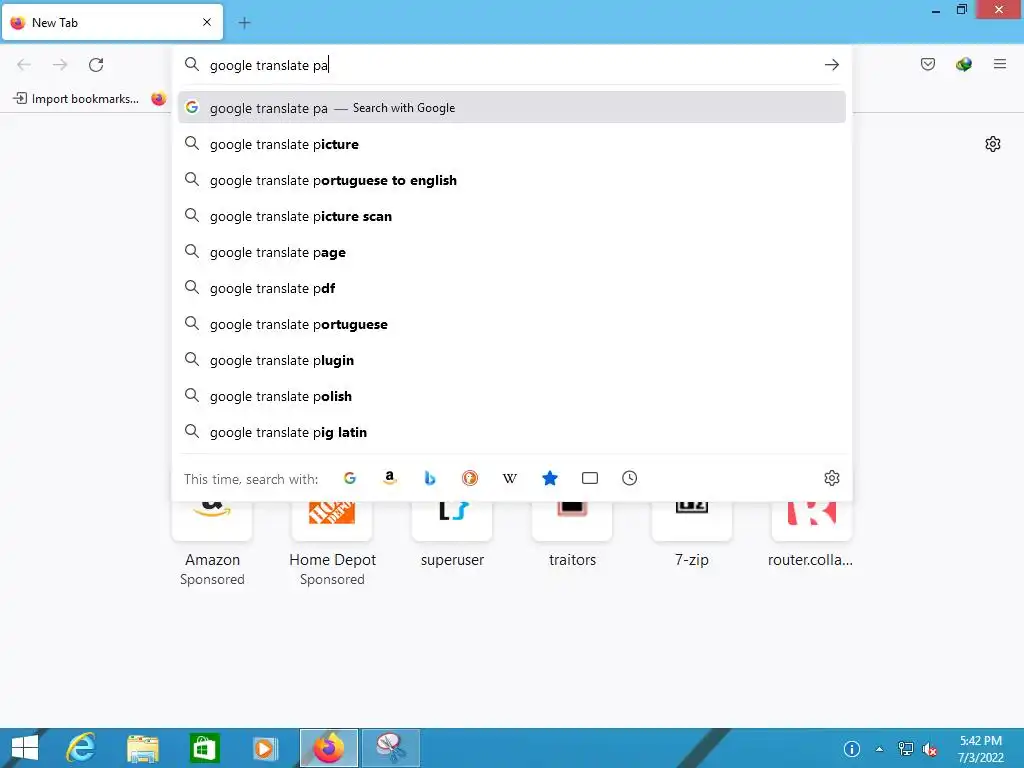1024x768 pixels.
Task: Click the extension icon beside the Pocket button
Action: (963, 64)
